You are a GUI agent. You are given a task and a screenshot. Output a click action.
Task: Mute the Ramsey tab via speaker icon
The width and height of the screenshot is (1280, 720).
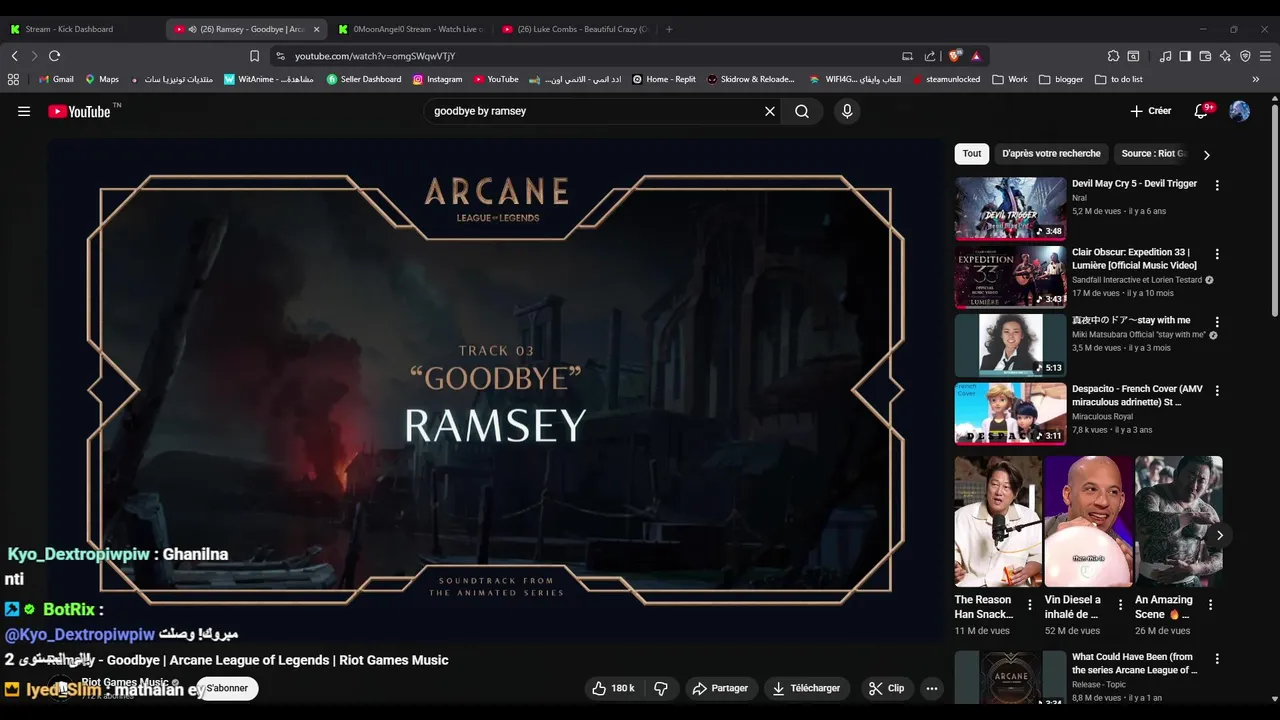[x=192, y=29]
